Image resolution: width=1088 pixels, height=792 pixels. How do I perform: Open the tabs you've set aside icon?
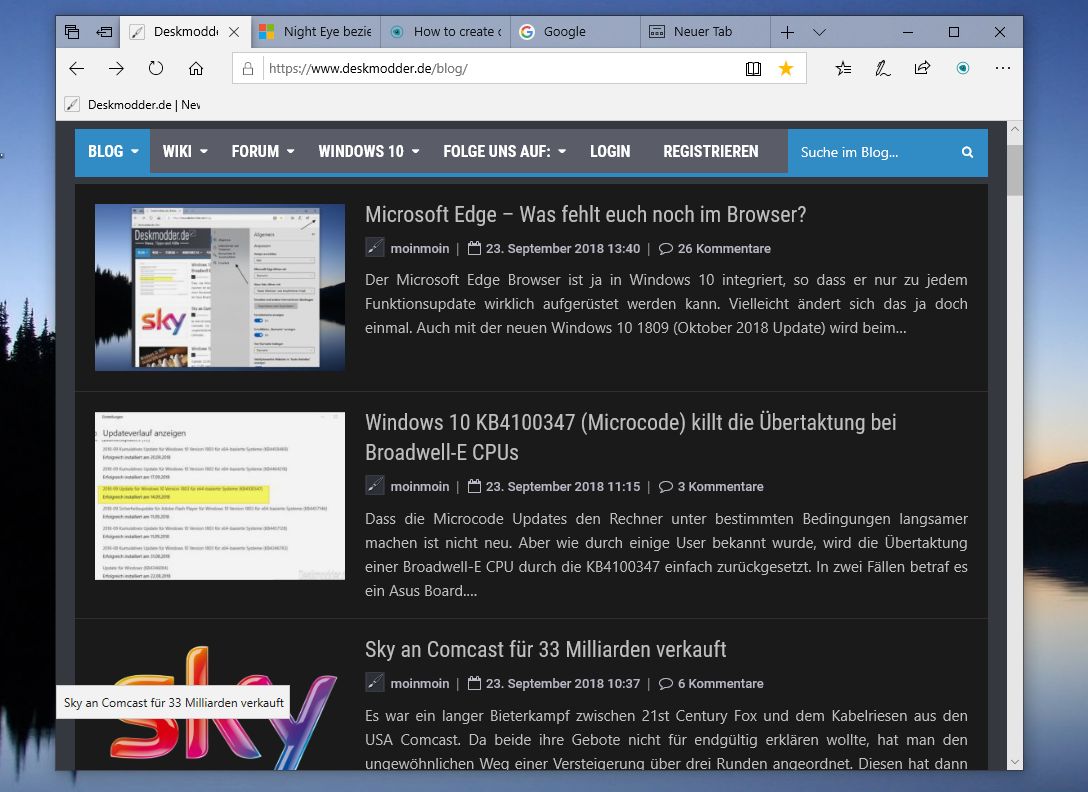point(72,32)
